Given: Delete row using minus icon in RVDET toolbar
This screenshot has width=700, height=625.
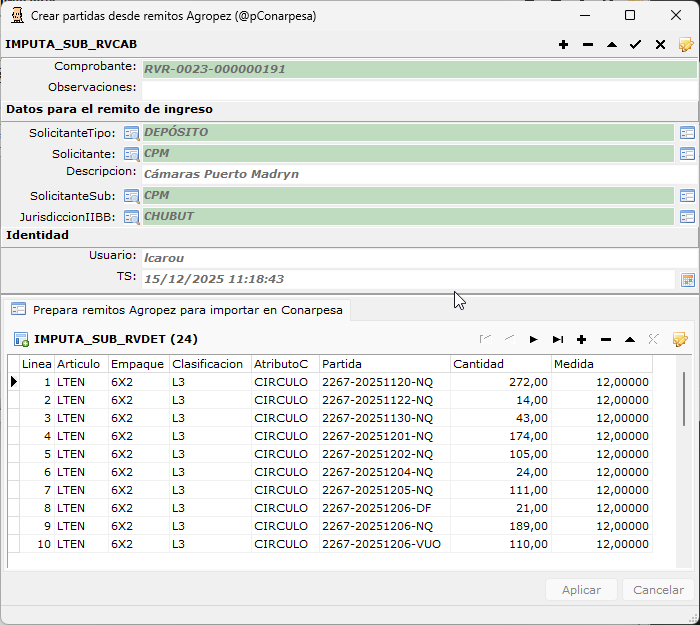Looking at the screenshot, I should coord(605,339).
